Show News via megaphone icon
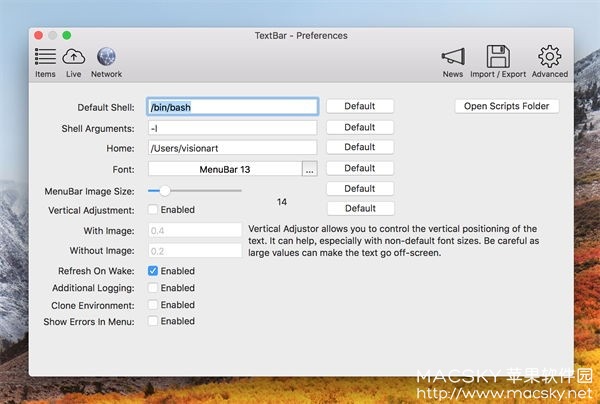 click(x=453, y=63)
